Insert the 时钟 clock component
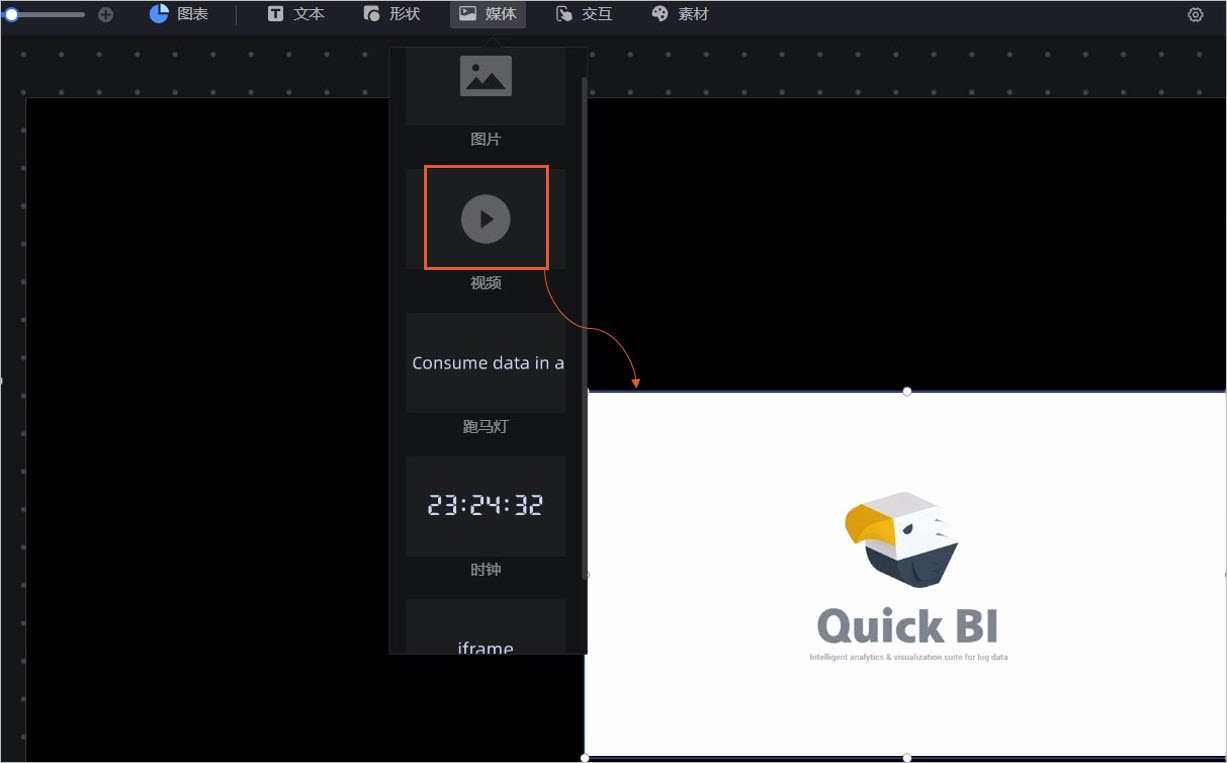 486,505
